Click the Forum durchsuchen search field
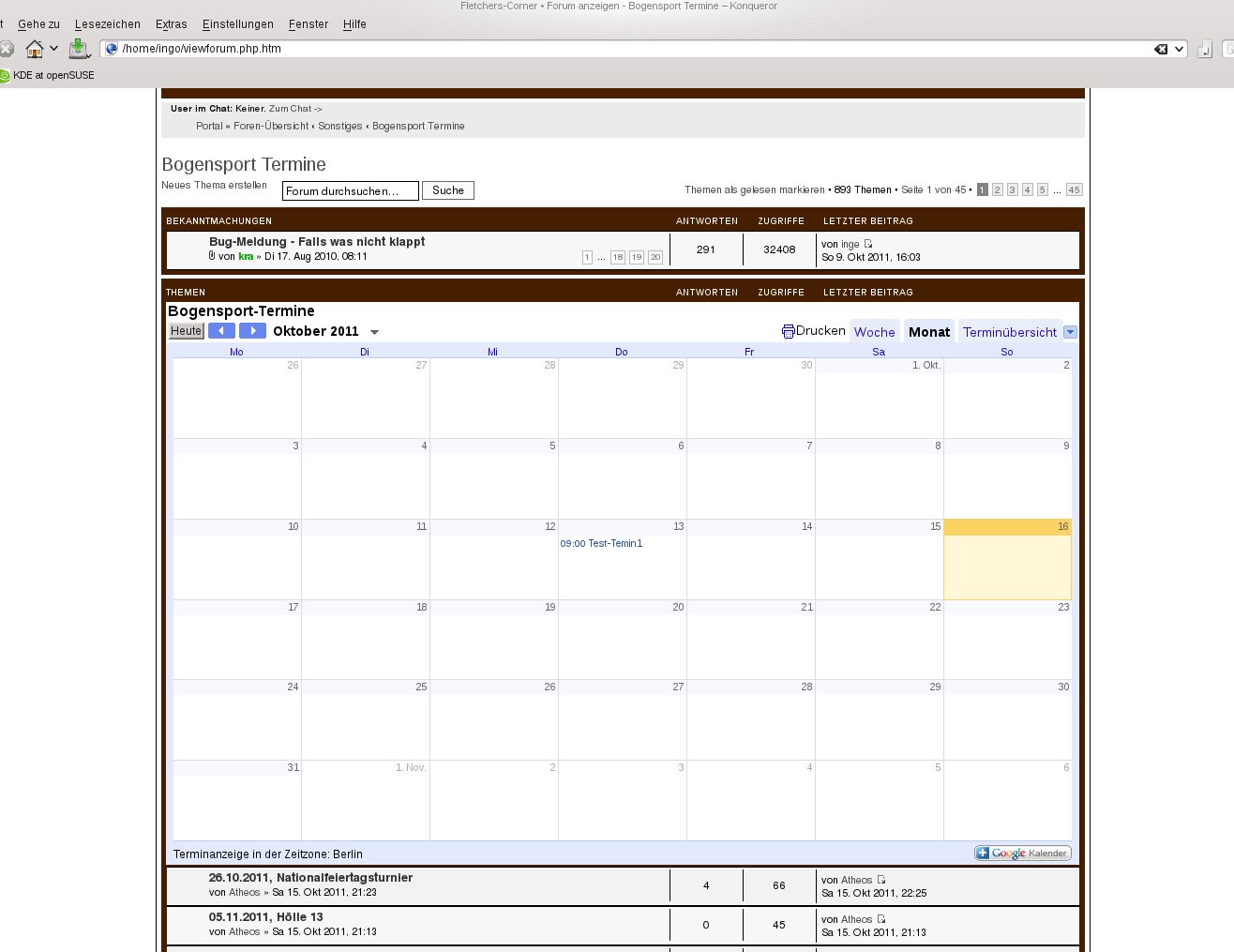 [350, 191]
